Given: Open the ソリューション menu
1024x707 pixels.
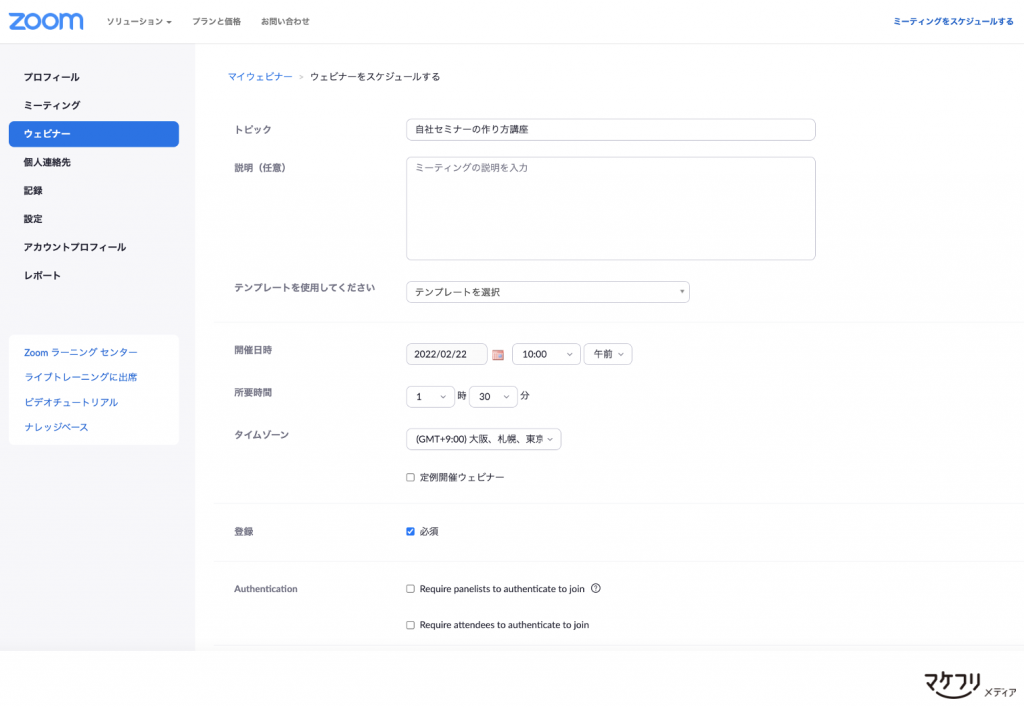Looking at the screenshot, I should (x=139, y=21).
